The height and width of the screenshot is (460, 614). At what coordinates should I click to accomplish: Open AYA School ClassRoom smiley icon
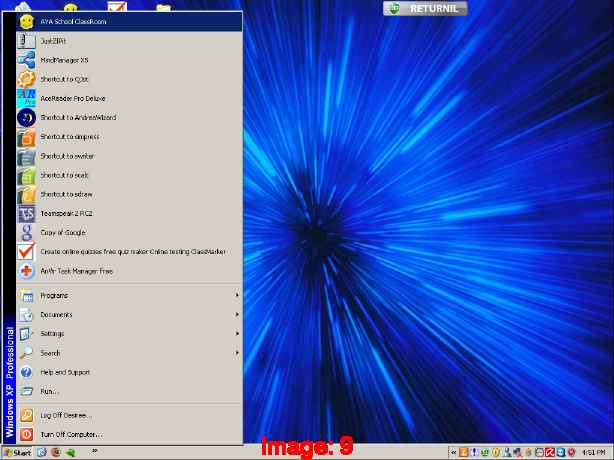26,22
